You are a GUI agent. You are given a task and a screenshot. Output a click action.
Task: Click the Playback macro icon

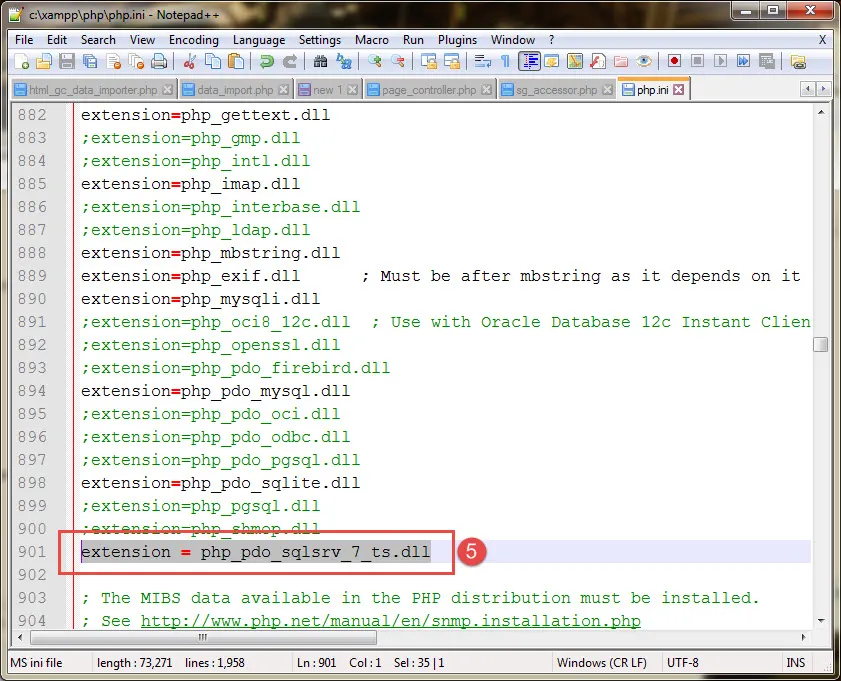coord(720,61)
